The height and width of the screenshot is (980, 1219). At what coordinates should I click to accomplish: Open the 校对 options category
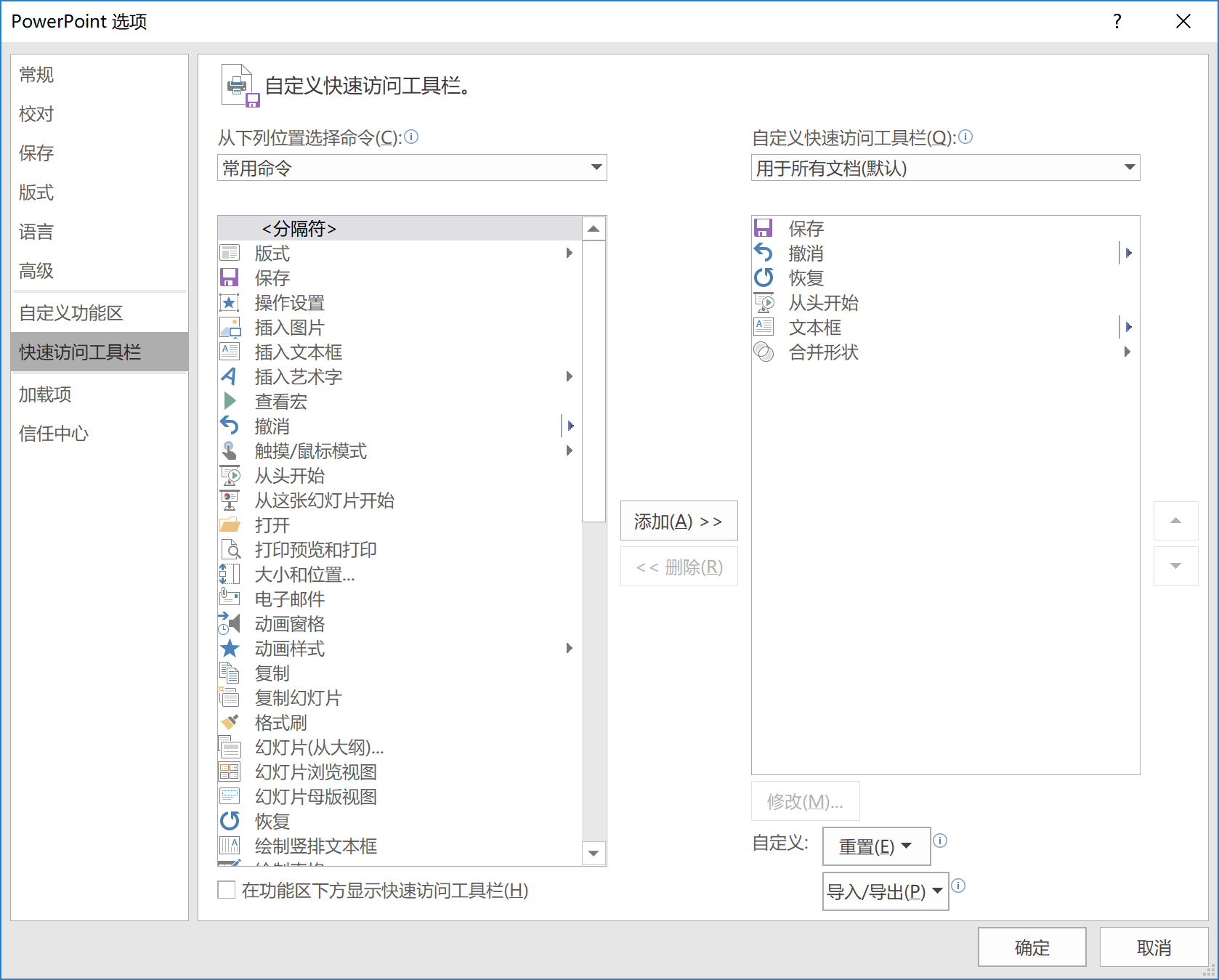(99, 113)
